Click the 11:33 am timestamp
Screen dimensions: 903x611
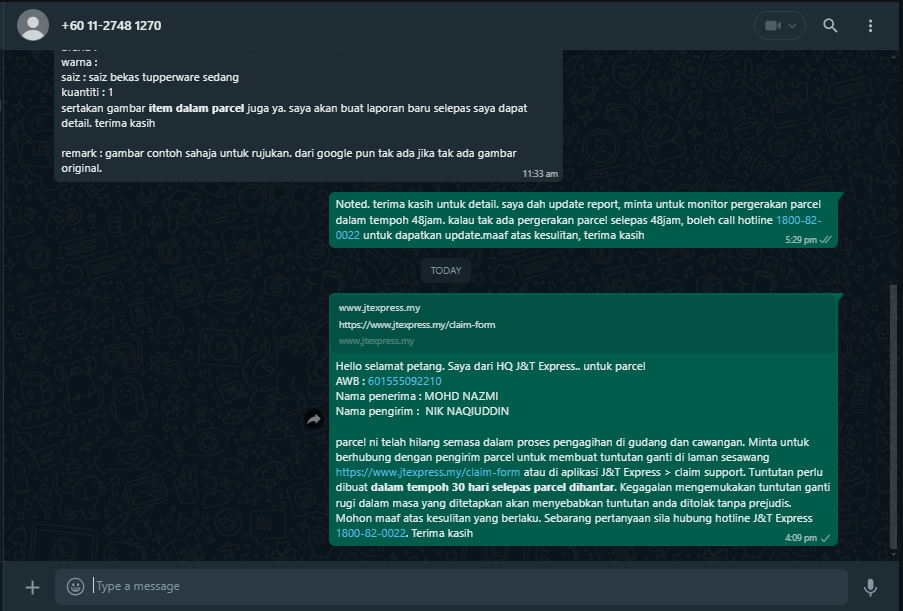(x=540, y=174)
